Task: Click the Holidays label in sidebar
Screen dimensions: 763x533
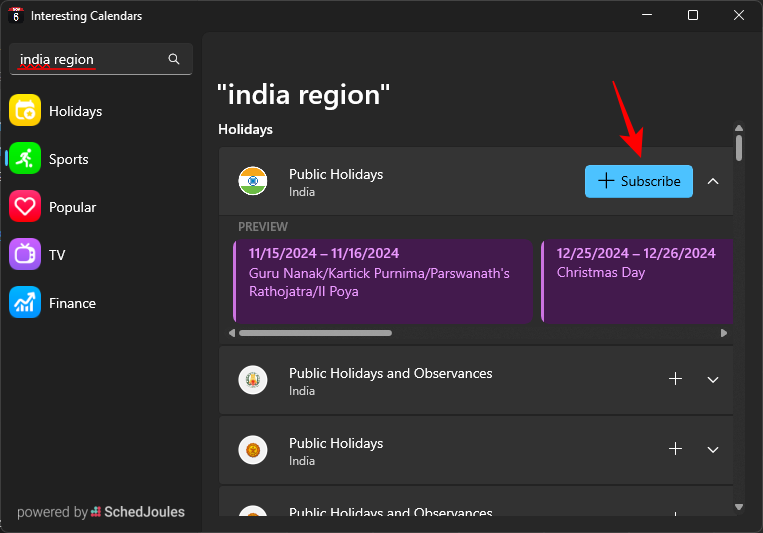Action: [75, 111]
